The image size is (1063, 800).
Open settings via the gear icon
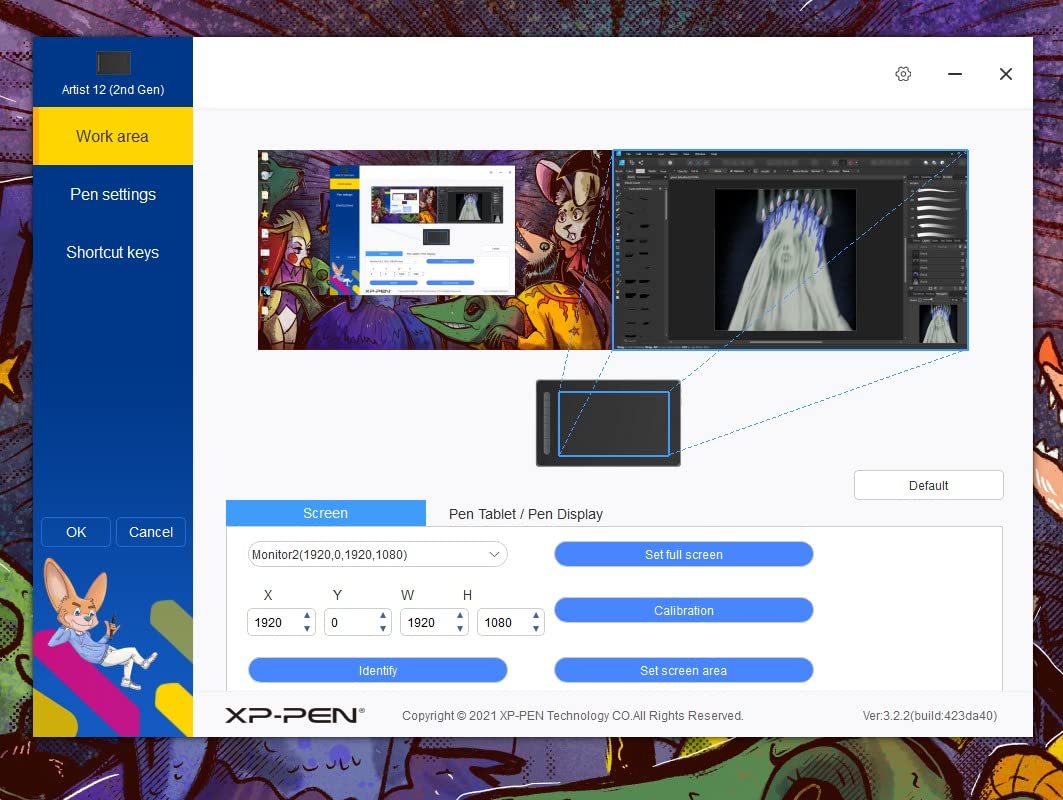tap(903, 74)
